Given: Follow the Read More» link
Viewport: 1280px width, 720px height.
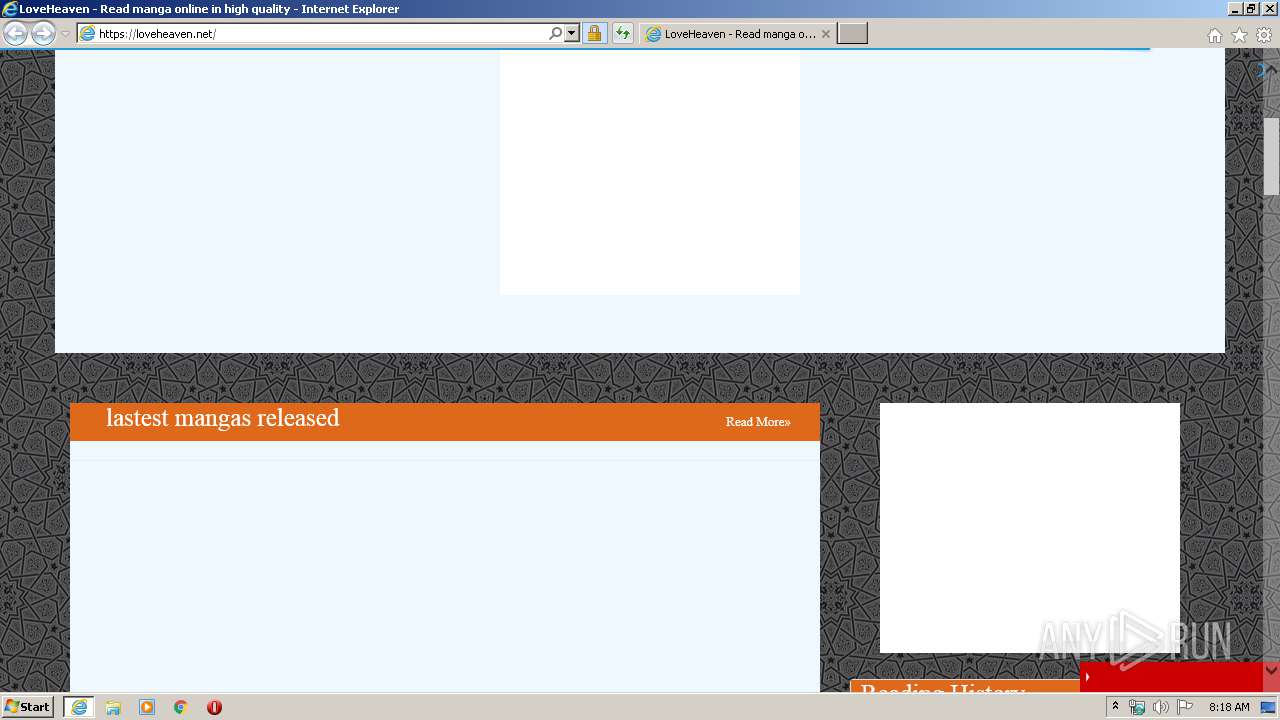Looking at the screenshot, I should pyautogui.click(x=758, y=422).
